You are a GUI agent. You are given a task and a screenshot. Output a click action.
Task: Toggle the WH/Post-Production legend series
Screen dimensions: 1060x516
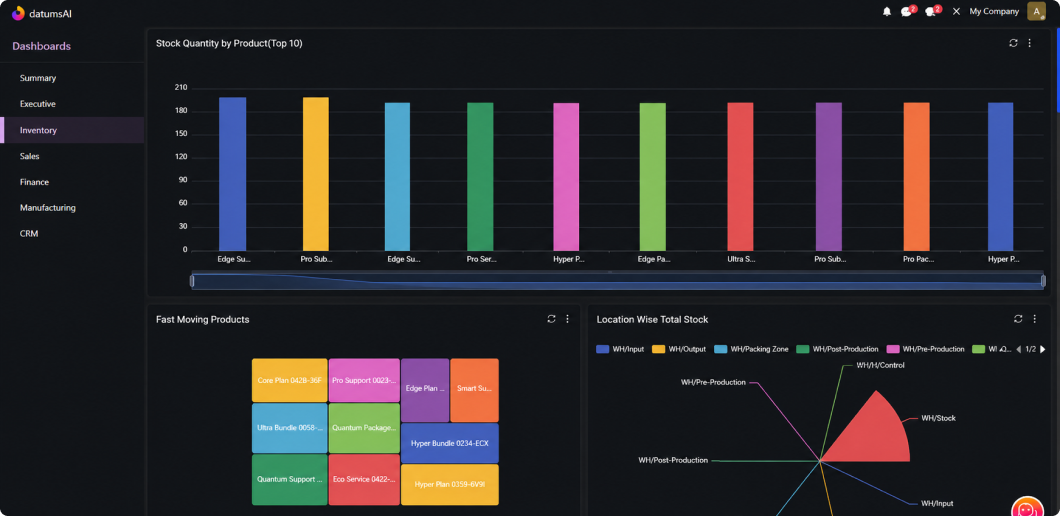tap(837, 349)
